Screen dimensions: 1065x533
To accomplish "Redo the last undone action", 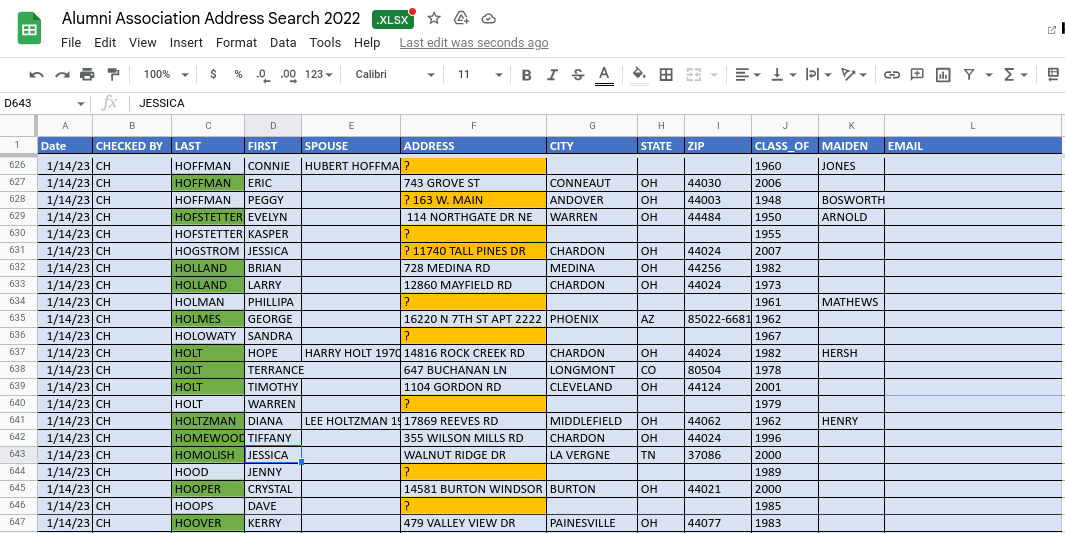I will click(62, 75).
